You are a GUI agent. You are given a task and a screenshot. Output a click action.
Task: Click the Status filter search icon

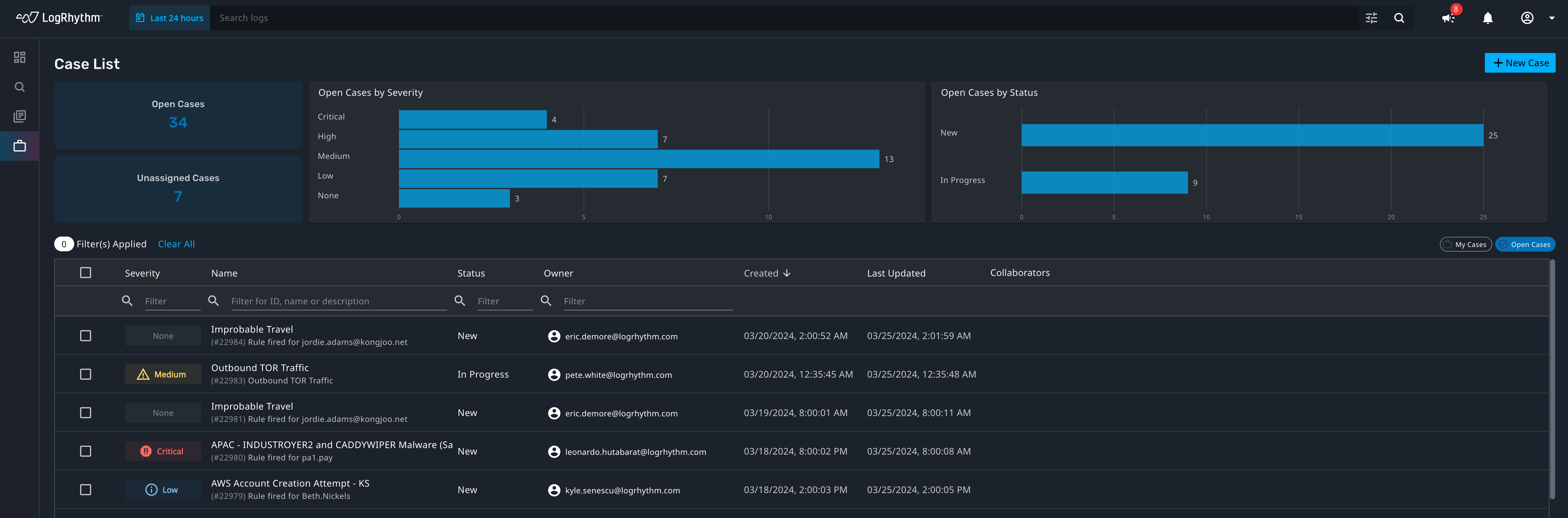(460, 301)
